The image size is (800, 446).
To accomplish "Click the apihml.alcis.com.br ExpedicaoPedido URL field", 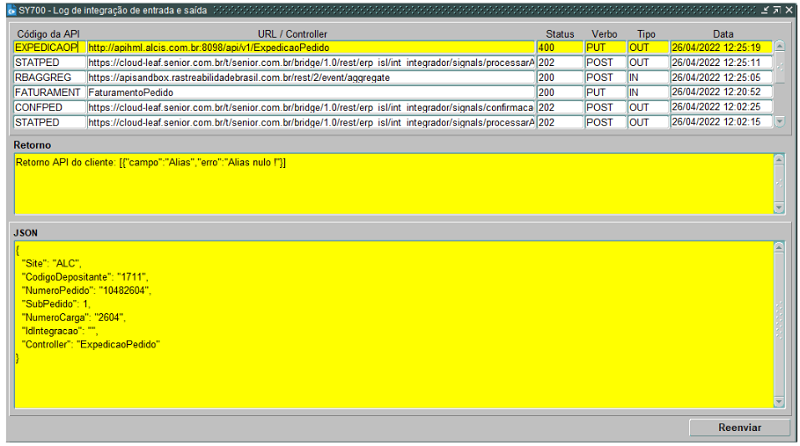I will point(311,47).
